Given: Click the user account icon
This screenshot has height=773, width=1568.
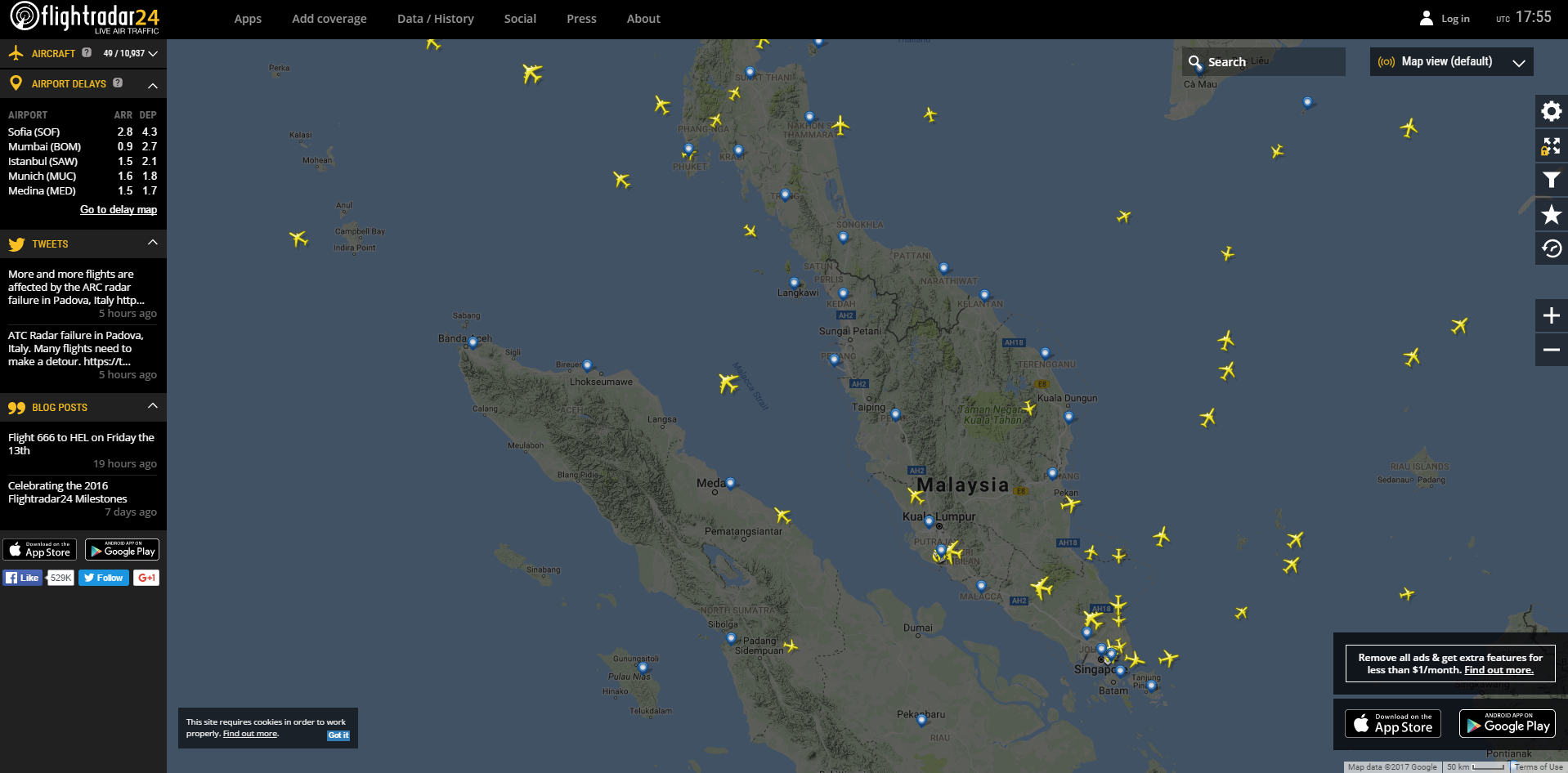Looking at the screenshot, I should pos(1426,18).
